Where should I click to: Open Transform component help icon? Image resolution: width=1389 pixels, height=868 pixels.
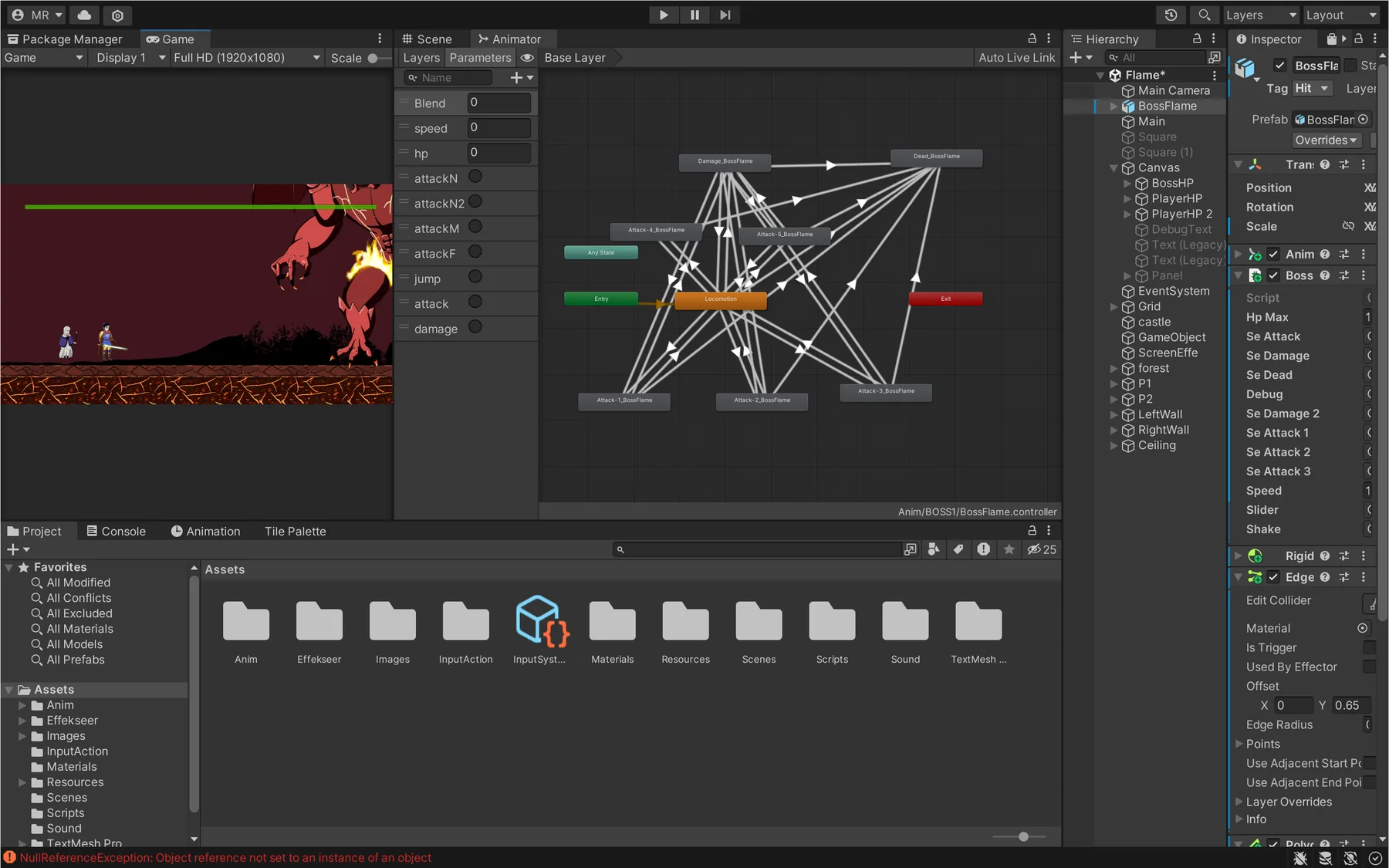[x=1325, y=164]
